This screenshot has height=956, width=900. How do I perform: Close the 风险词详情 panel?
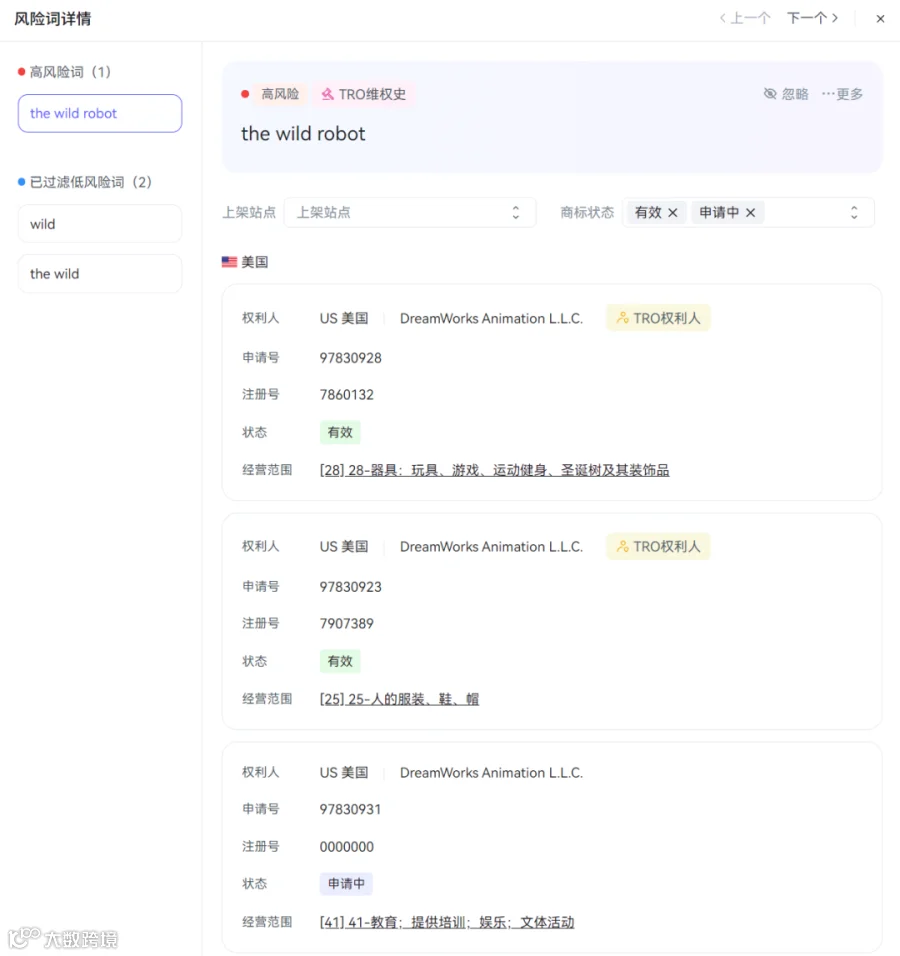pos(880,19)
